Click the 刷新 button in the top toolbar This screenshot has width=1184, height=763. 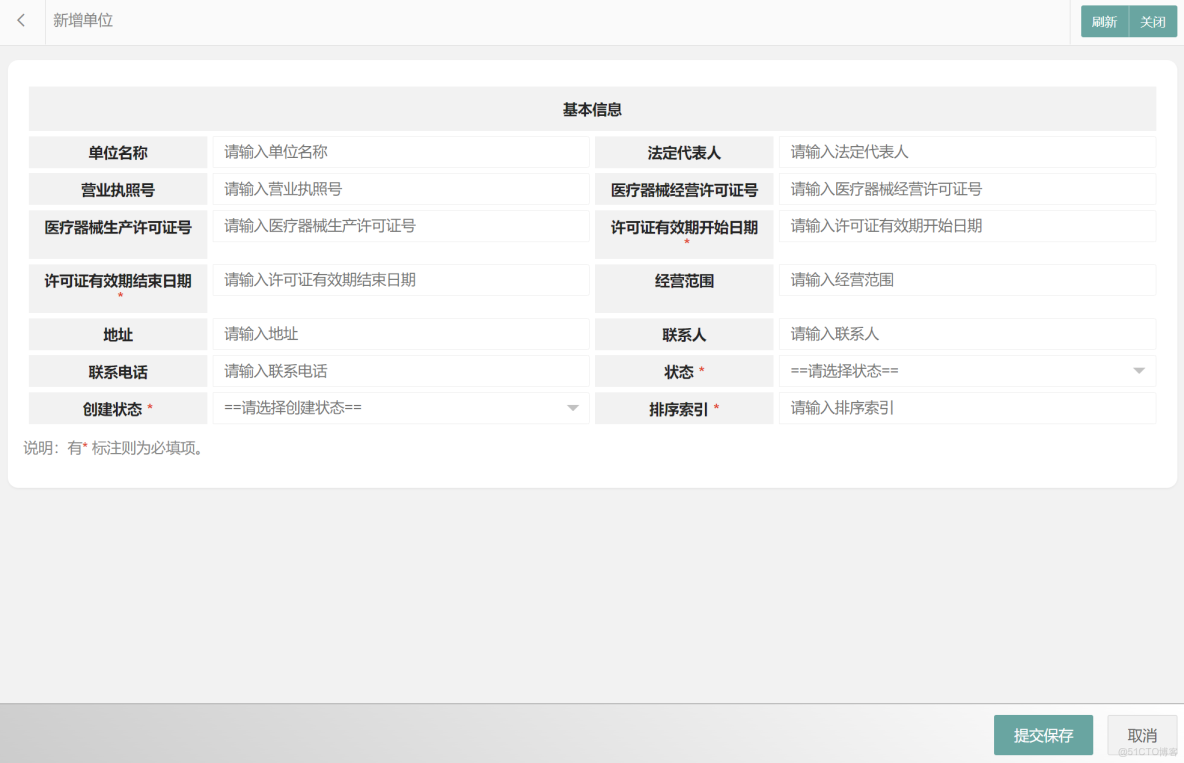(1104, 21)
